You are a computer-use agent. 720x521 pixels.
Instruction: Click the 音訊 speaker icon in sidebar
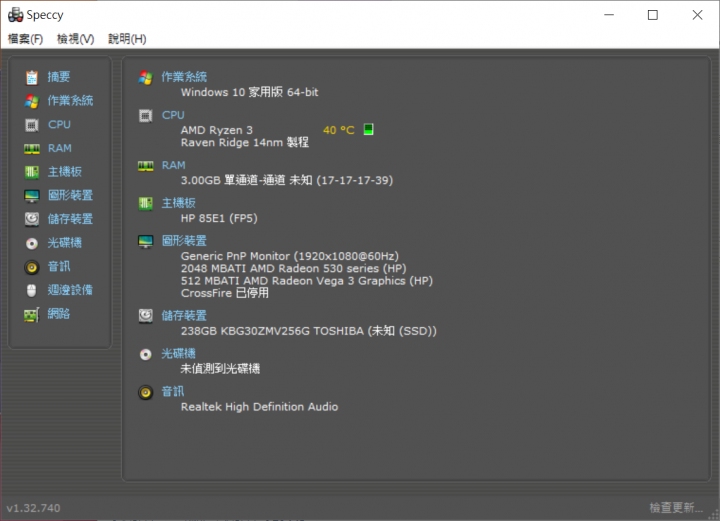pos(32,267)
